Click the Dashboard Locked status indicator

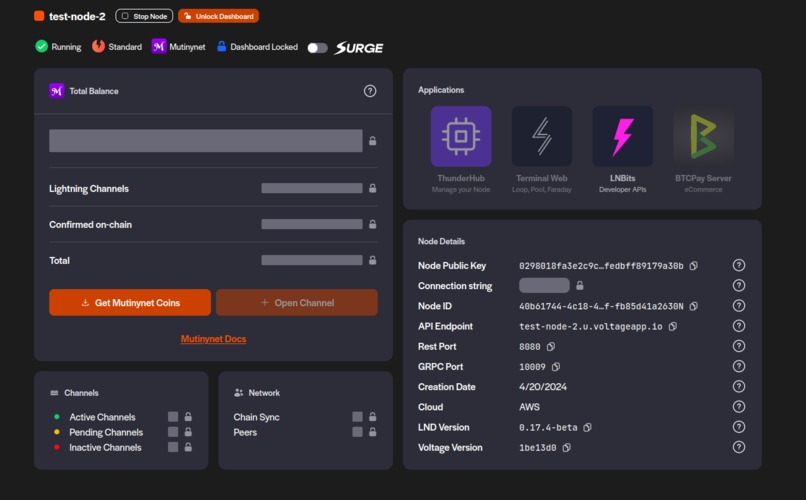point(257,47)
